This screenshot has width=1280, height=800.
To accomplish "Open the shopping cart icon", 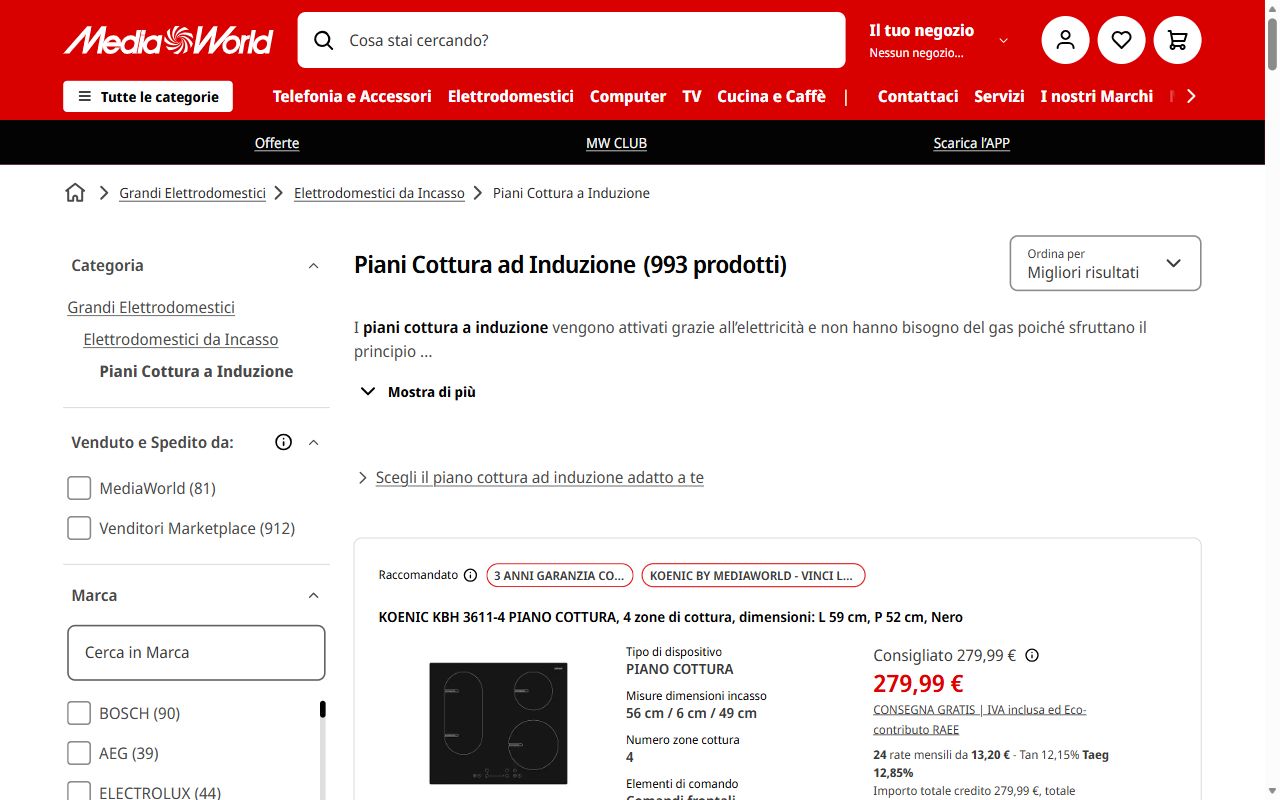I will [x=1177, y=40].
